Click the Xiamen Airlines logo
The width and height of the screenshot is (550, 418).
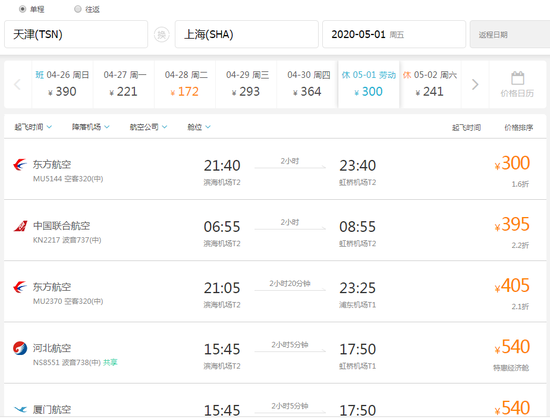click(20, 409)
